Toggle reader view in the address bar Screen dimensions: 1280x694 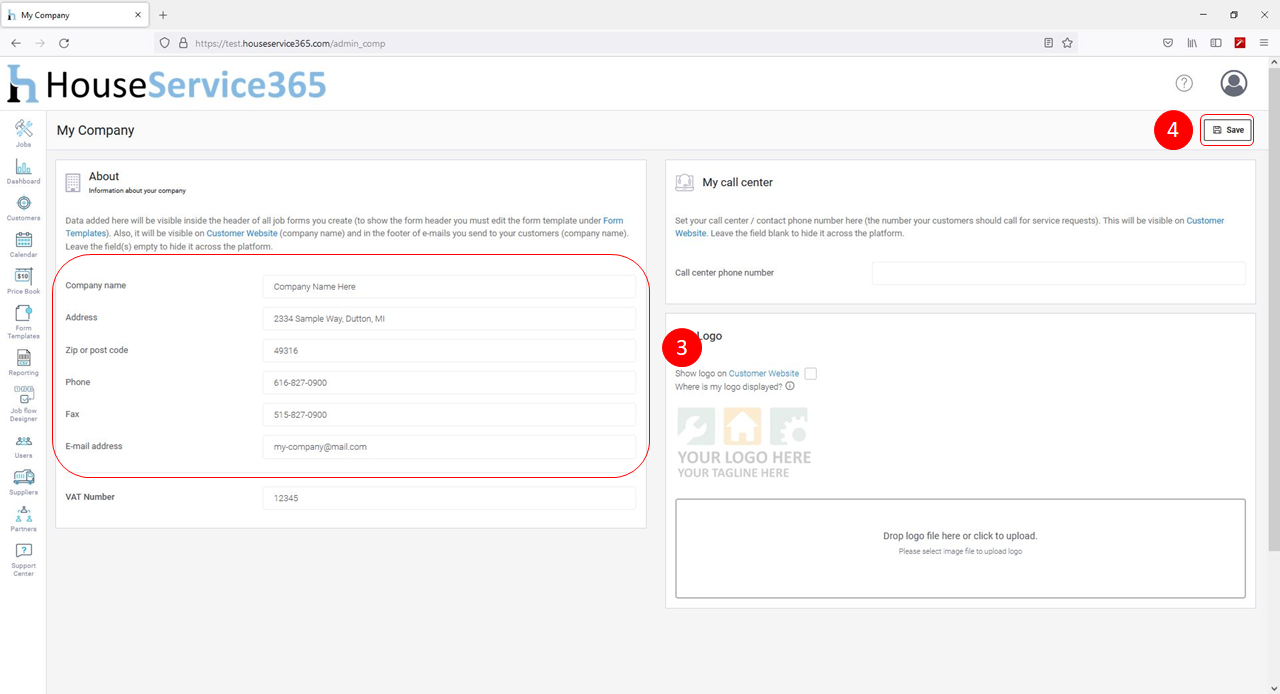click(x=1048, y=43)
